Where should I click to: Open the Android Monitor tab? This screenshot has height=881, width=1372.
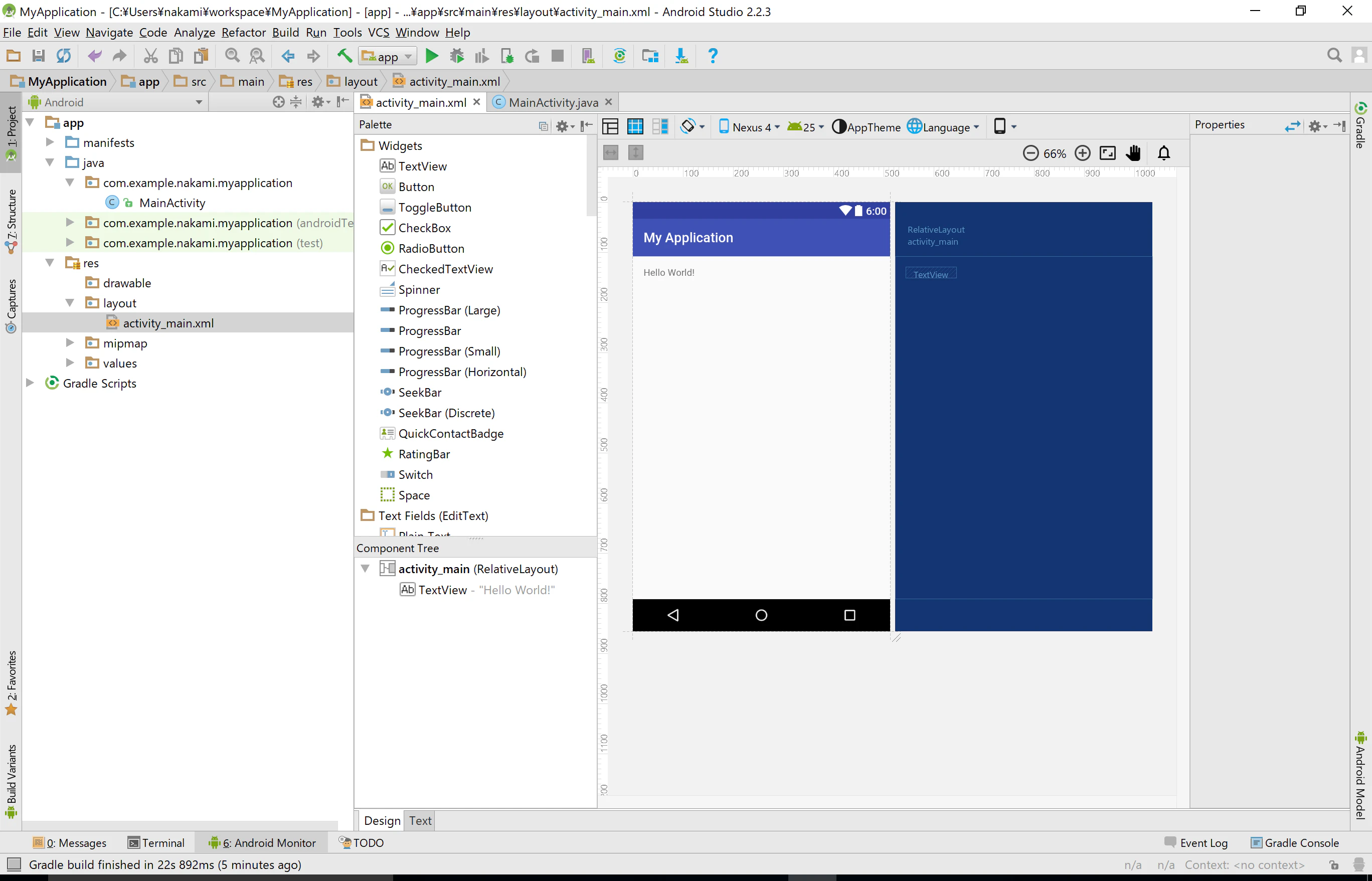click(263, 843)
